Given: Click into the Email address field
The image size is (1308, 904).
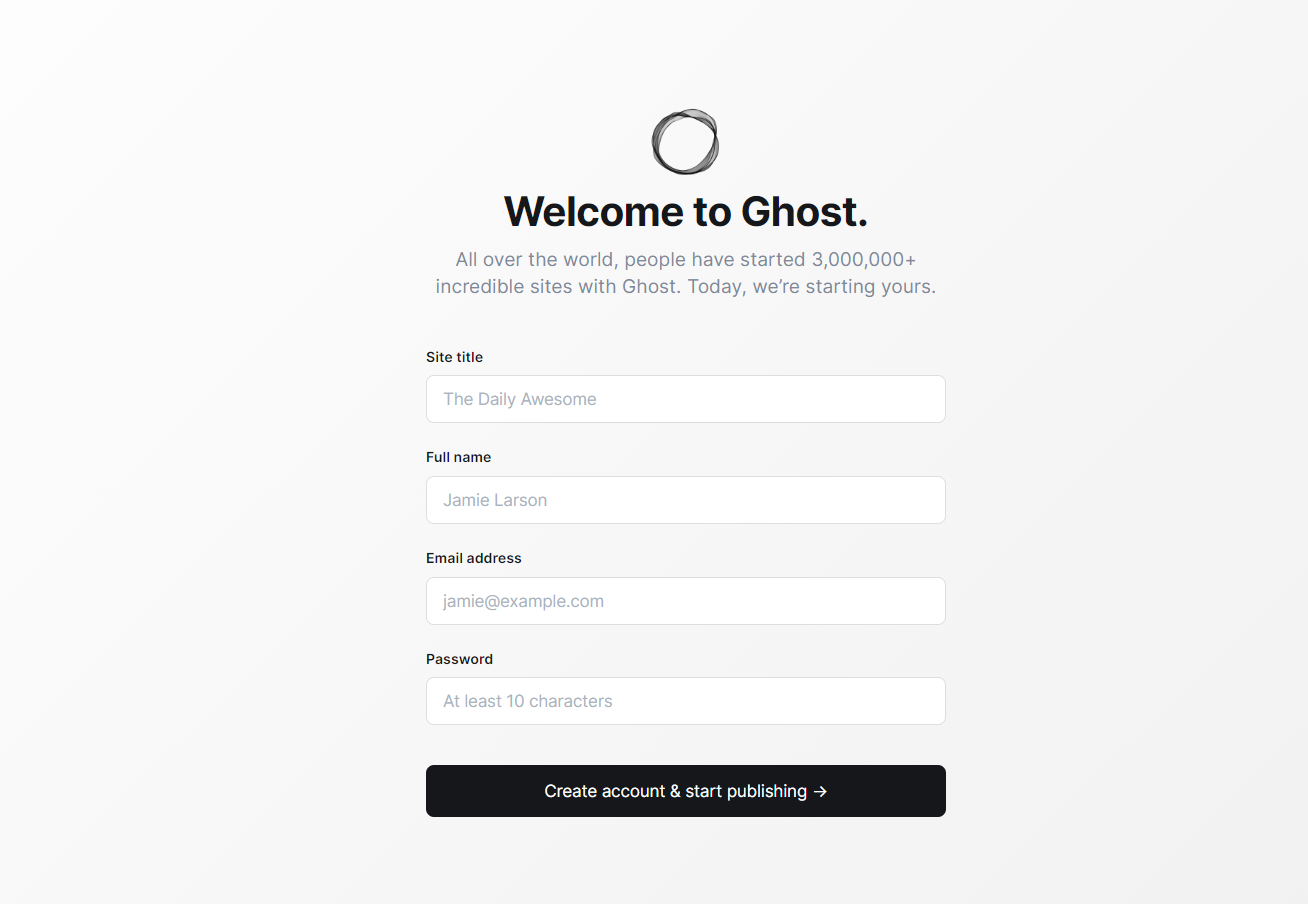Looking at the screenshot, I should tap(686, 601).
